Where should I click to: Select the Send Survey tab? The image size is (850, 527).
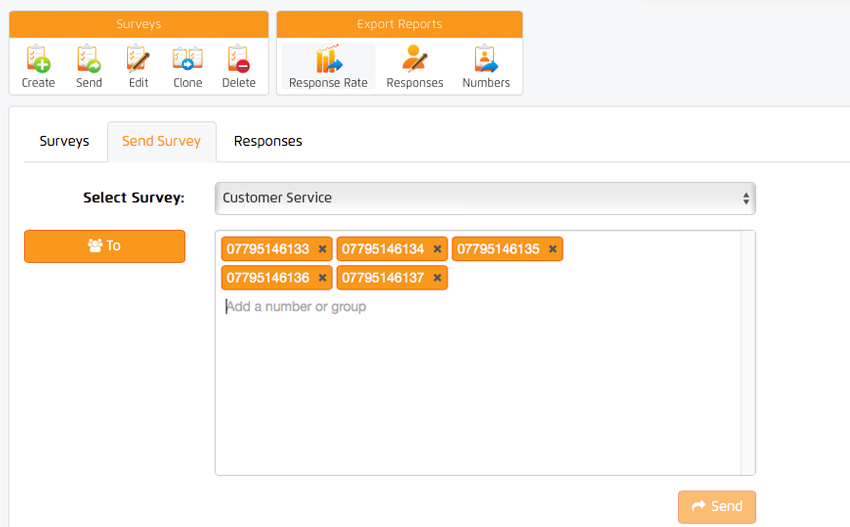pyautogui.click(x=161, y=141)
